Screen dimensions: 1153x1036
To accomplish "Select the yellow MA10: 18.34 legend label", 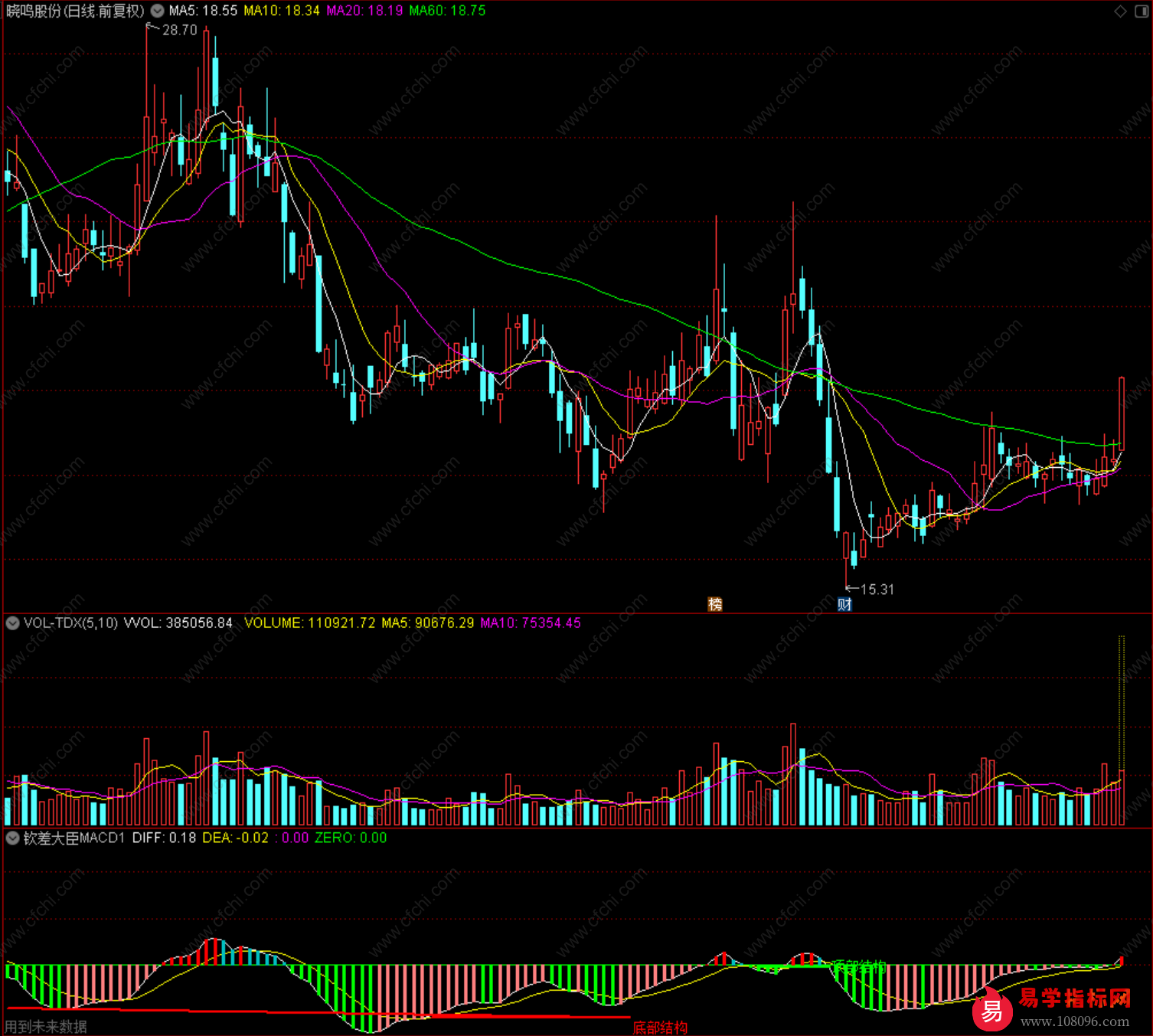I will (x=282, y=11).
